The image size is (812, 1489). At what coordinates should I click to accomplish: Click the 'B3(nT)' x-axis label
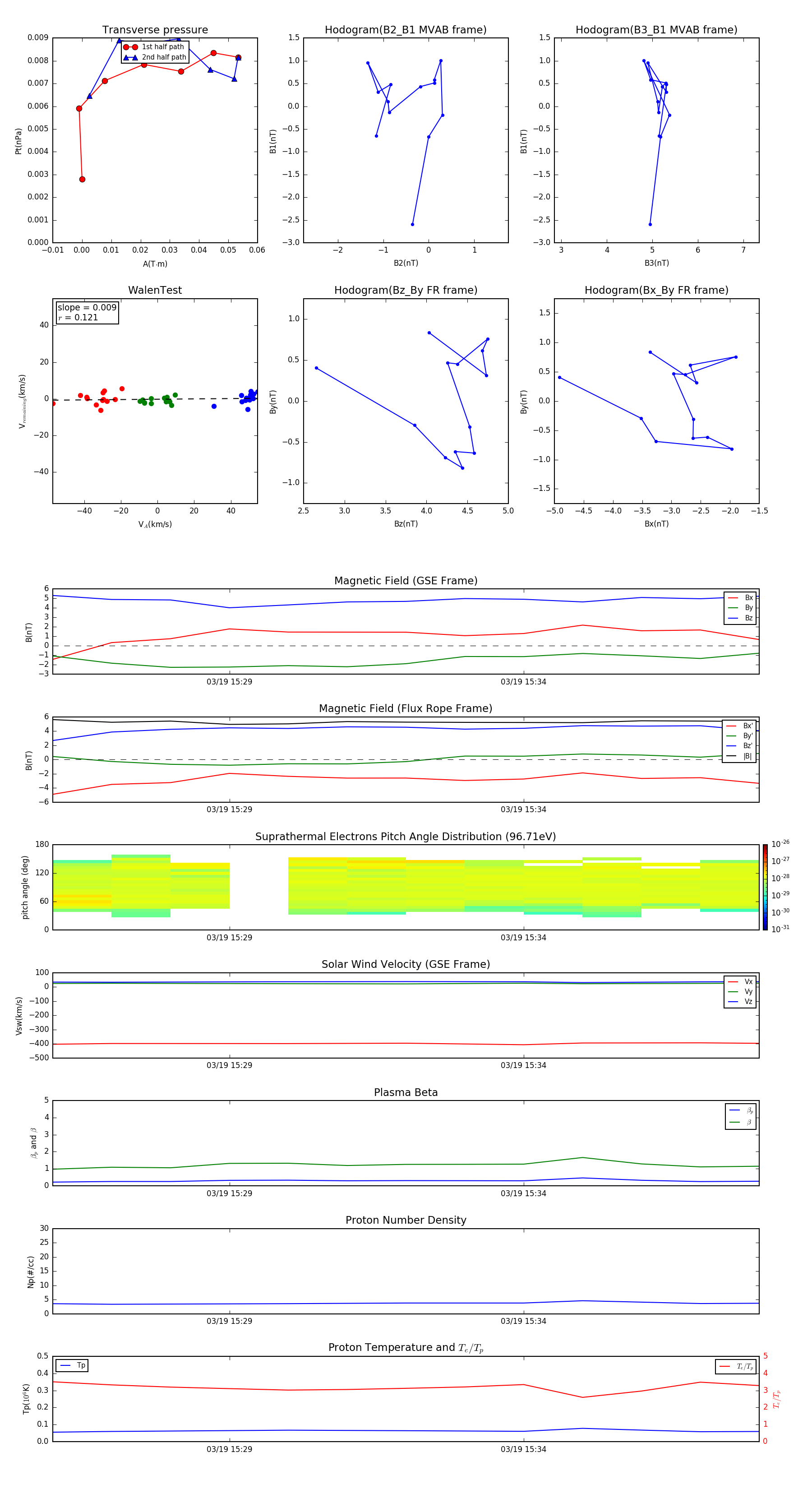coord(656,263)
